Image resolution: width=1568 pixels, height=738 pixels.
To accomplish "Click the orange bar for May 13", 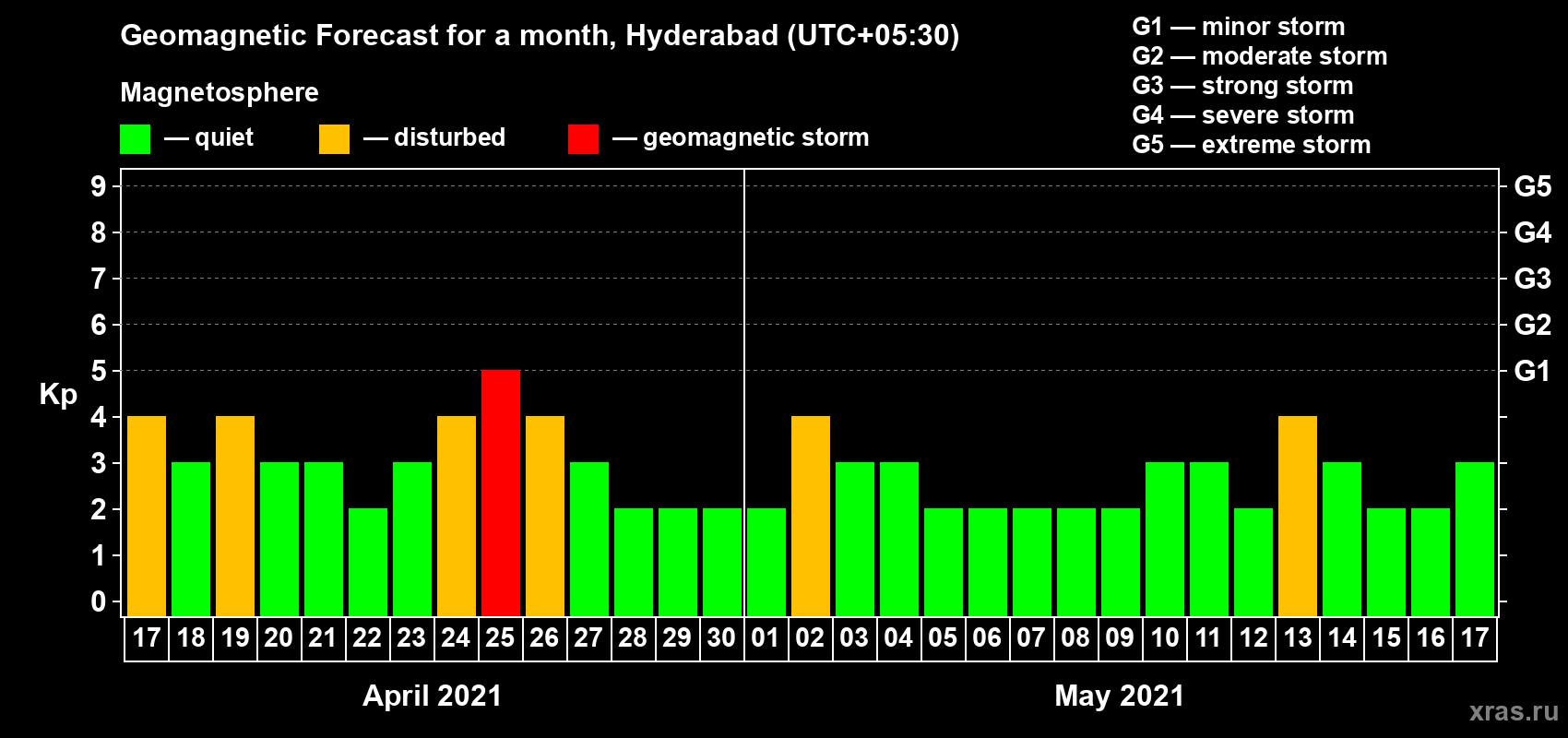I will coord(1298,516).
